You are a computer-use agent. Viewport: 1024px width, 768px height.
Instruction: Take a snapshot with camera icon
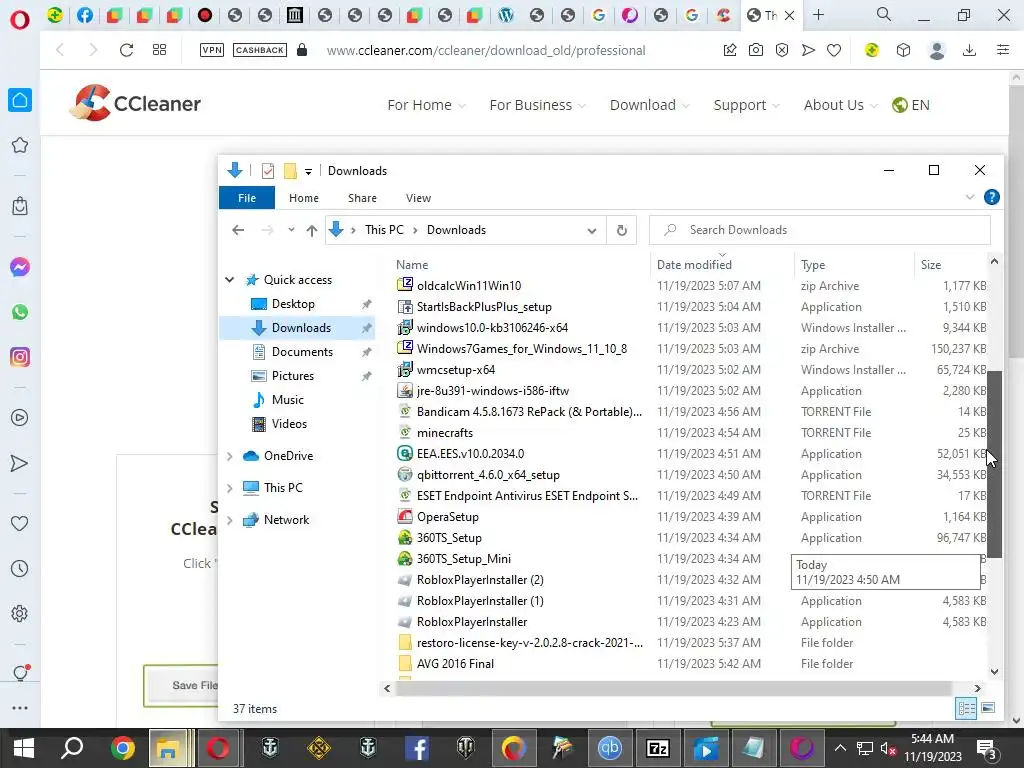756,50
